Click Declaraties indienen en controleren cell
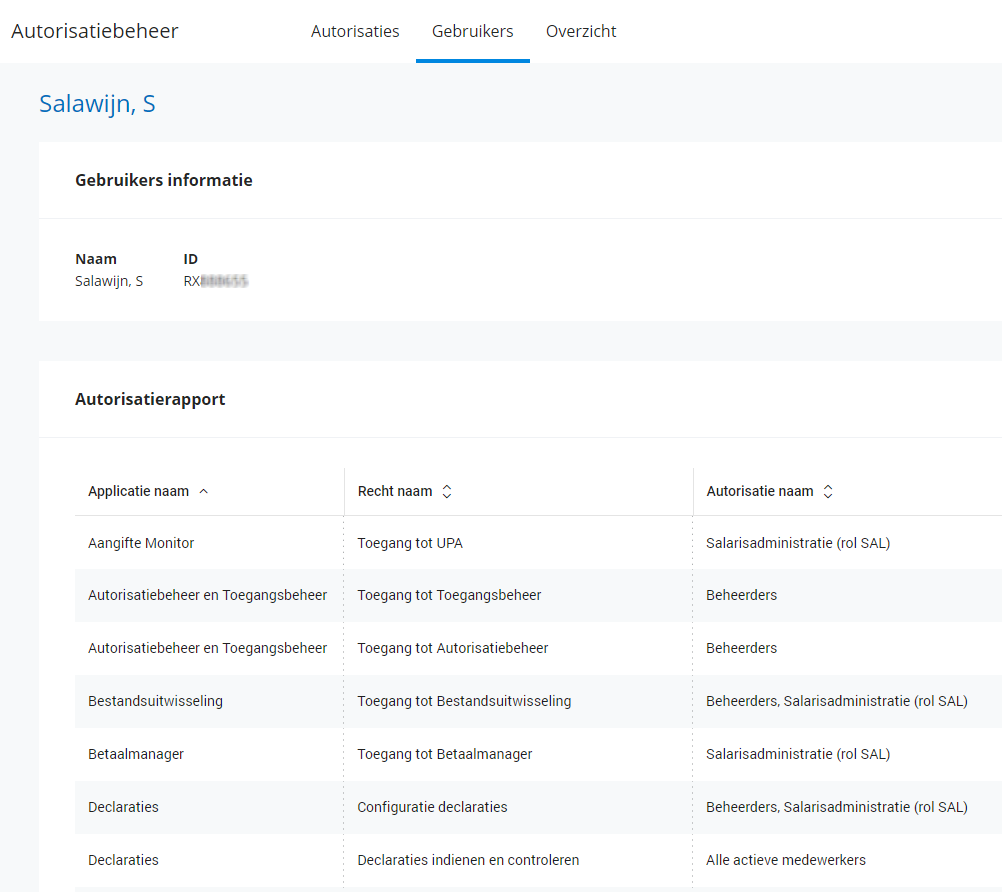 click(x=468, y=860)
